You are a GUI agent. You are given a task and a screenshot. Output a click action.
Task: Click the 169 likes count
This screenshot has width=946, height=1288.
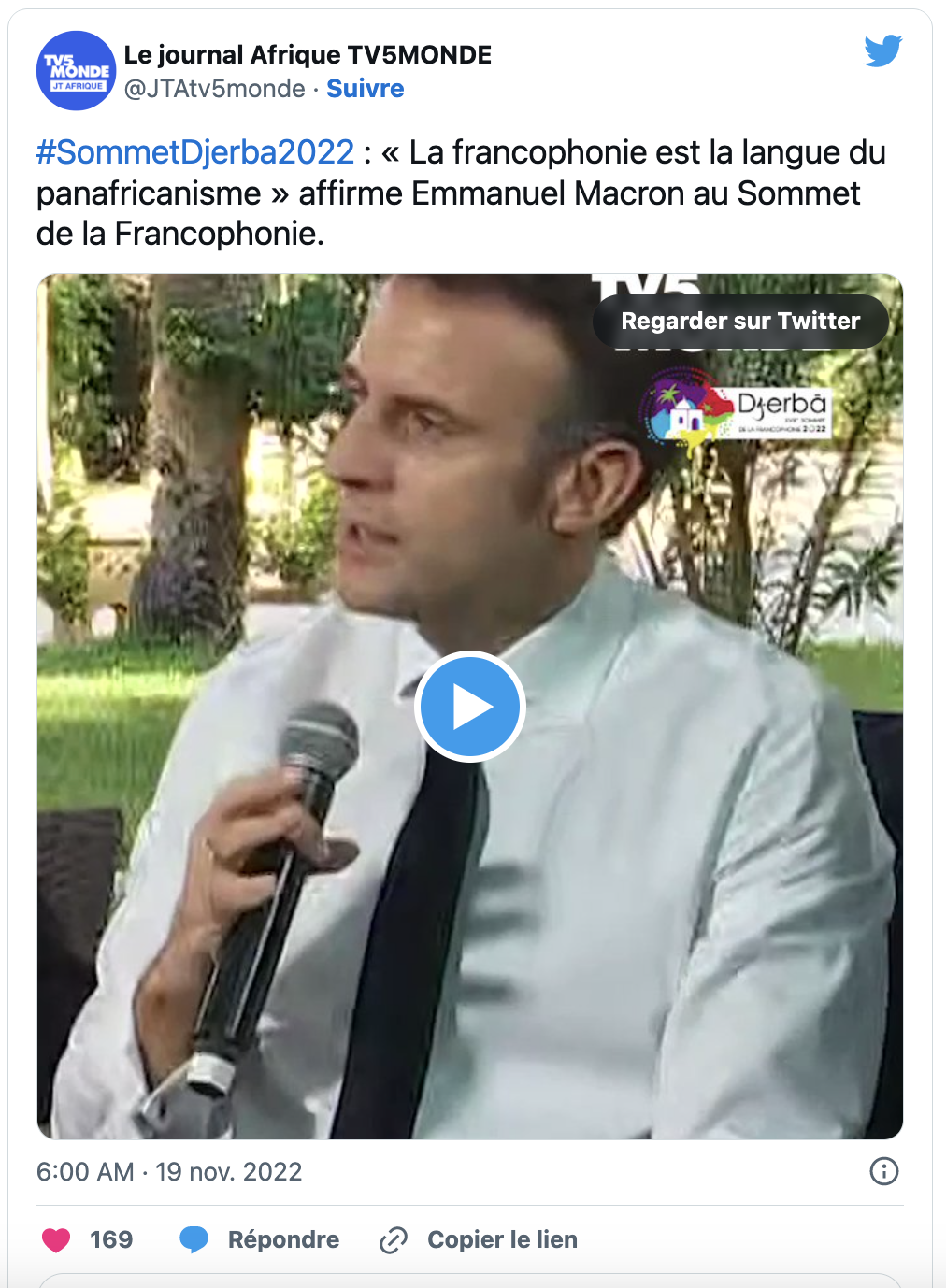[111, 1239]
